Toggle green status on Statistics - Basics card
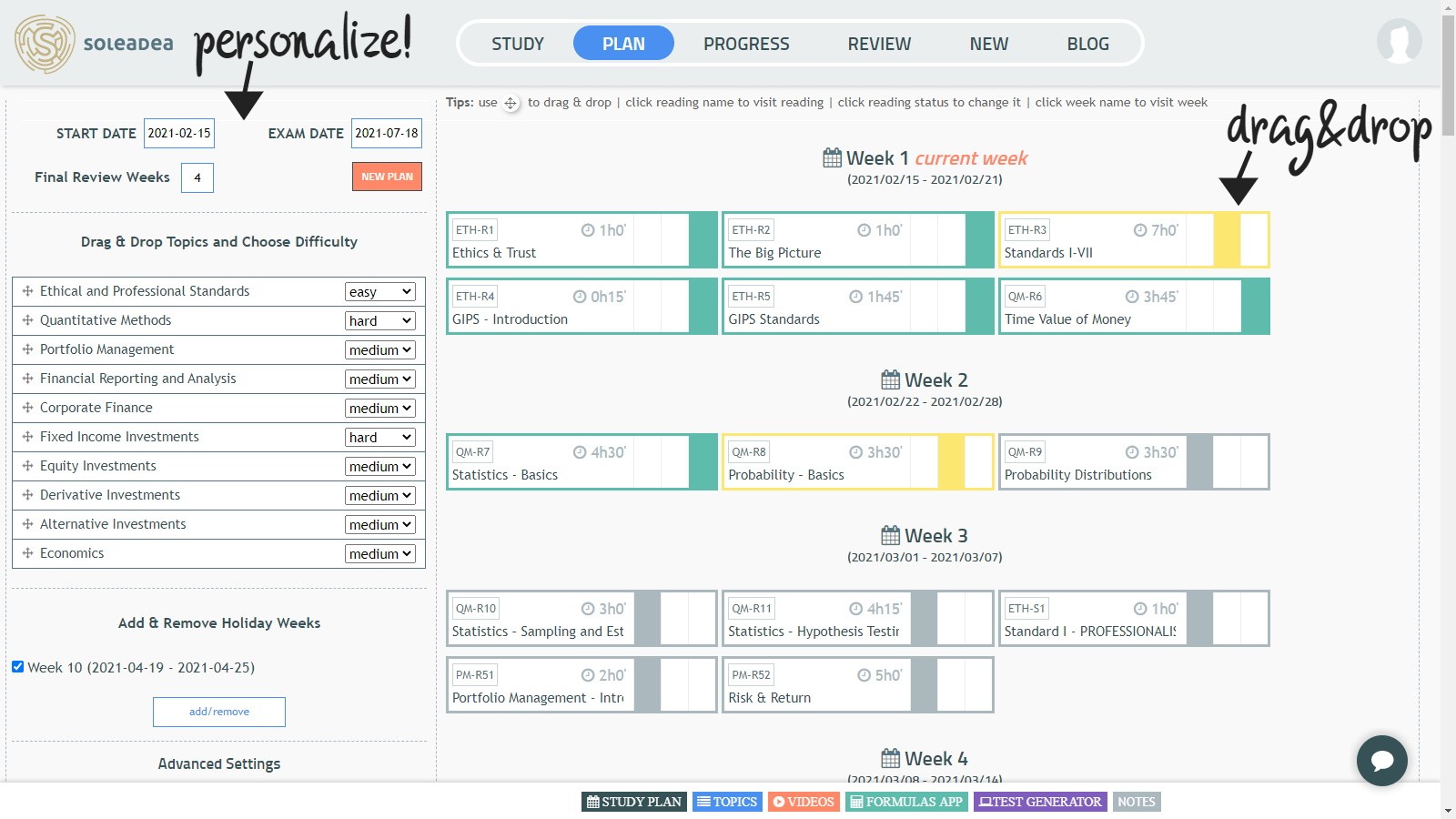 [x=703, y=462]
